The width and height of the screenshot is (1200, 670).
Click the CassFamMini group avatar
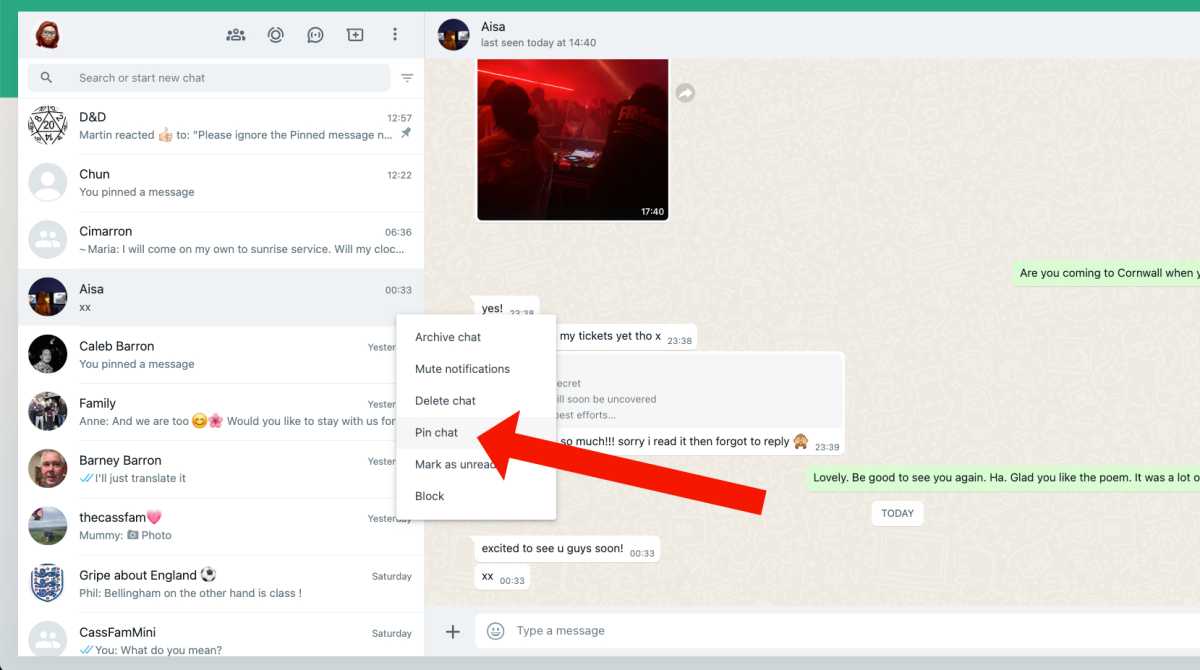pos(48,640)
